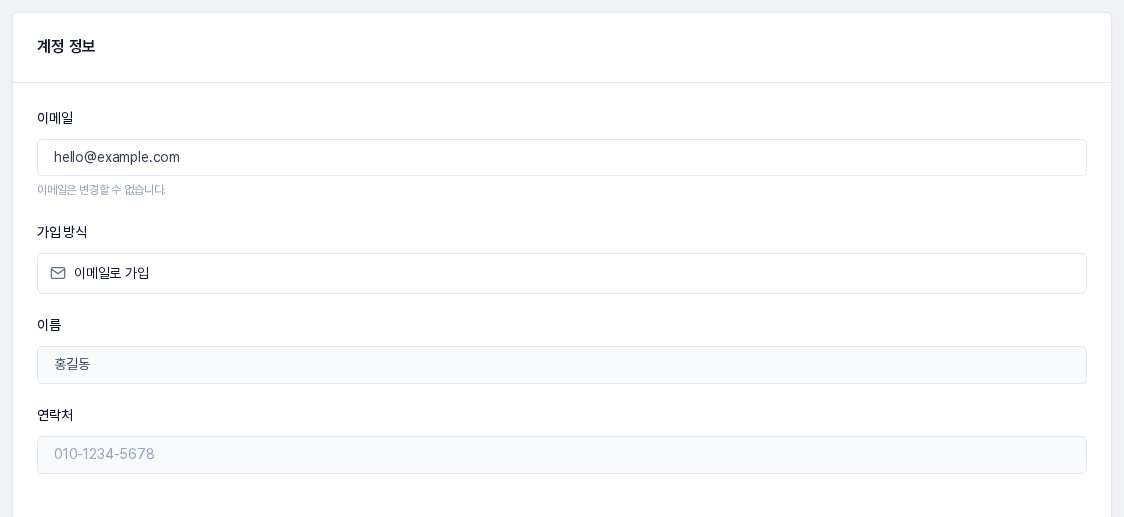
Task: Click the 010-1234-5678 placeholder text
Action: click(x=104, y=455)
